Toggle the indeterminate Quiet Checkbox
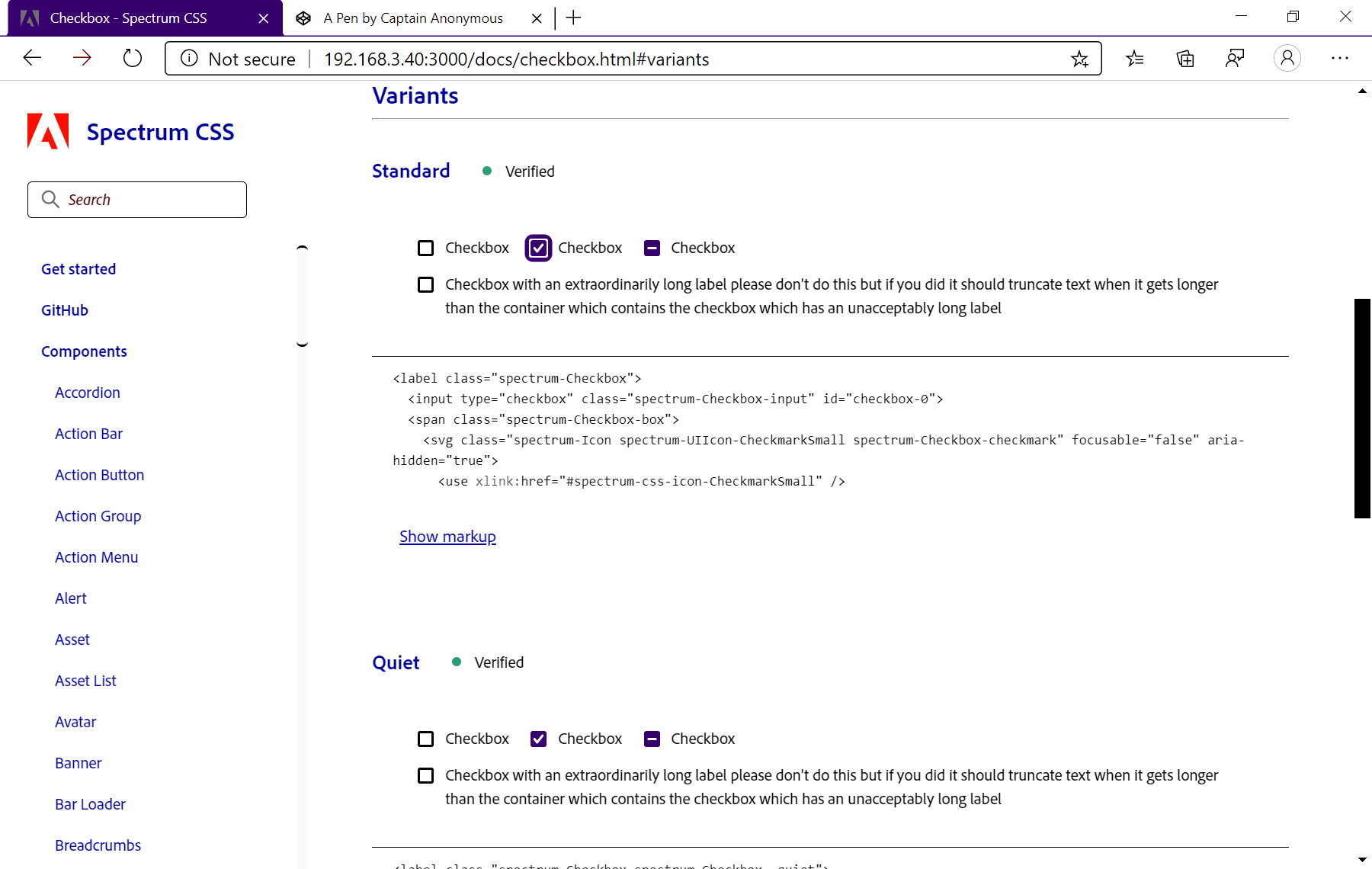1372x869 pixels. (652, 739)
